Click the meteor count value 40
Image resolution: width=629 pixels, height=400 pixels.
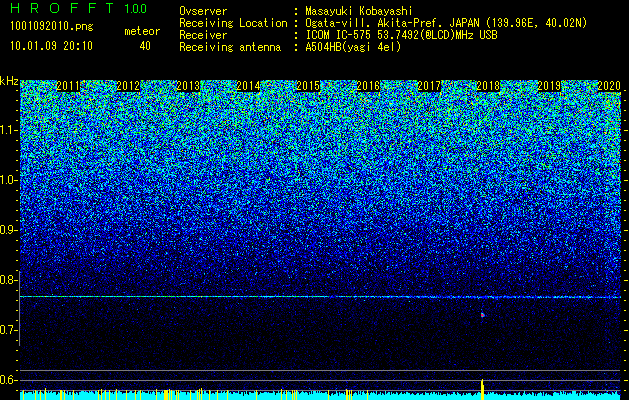click(145, 46)
